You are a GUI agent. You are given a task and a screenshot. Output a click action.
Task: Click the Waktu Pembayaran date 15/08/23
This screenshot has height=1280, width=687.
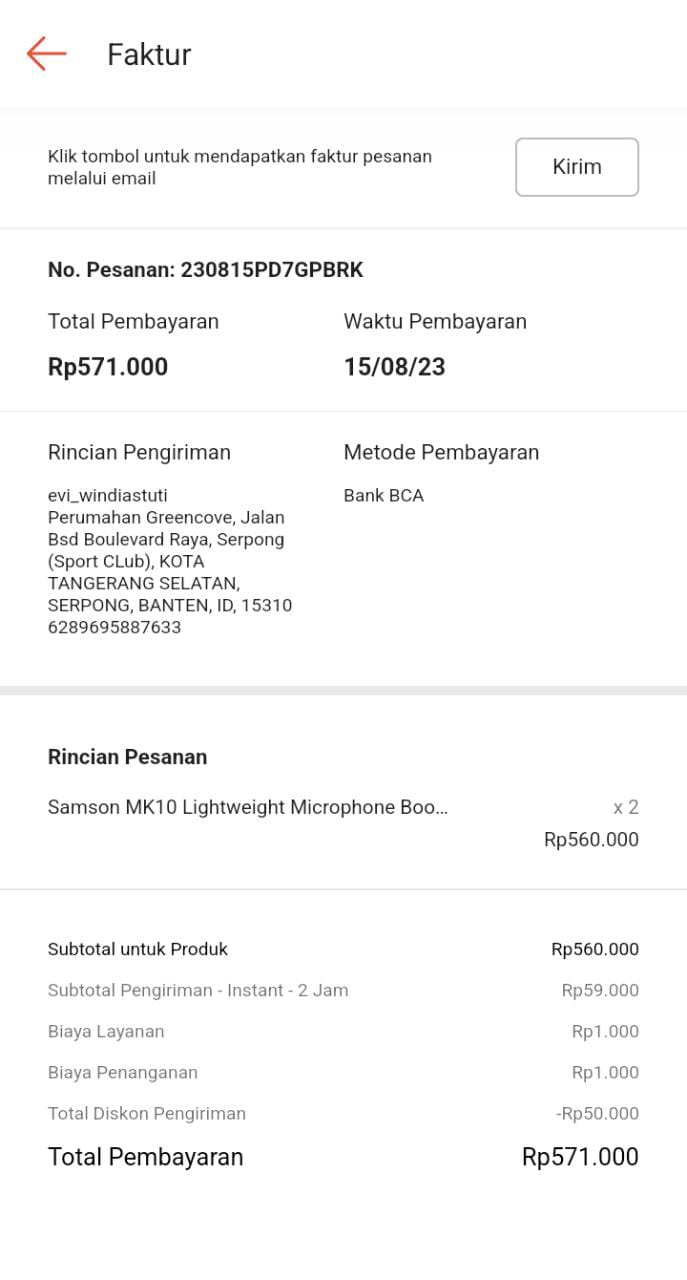point(394,367)
